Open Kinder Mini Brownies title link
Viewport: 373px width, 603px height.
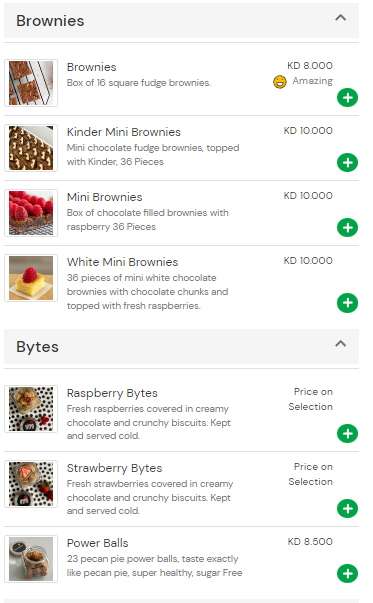(x=124, y=132)
